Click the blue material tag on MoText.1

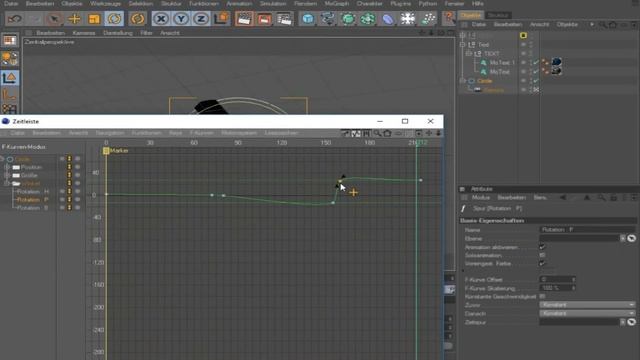click(x=556, y=62)
